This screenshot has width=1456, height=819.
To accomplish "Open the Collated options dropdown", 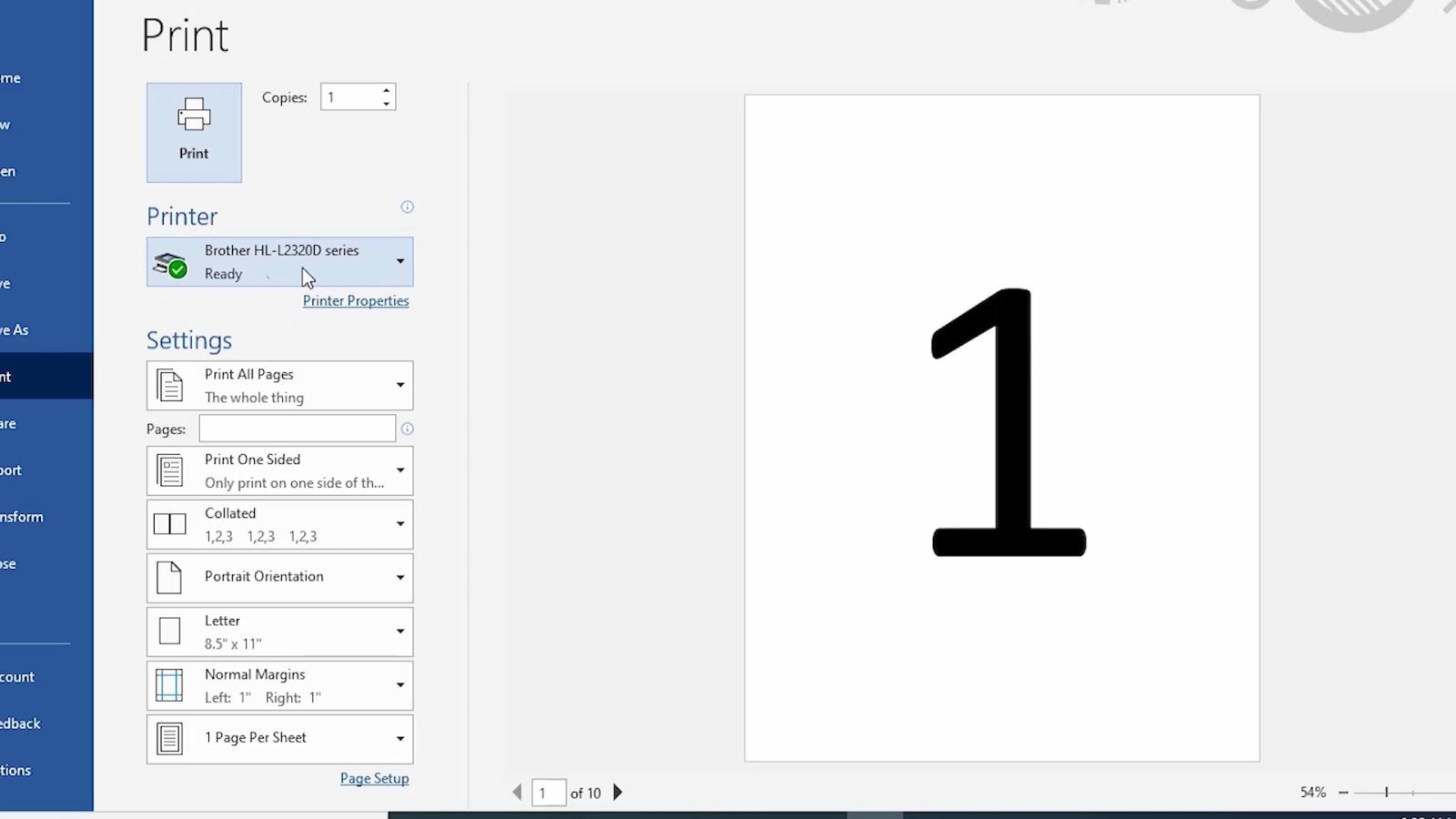I will tap(279, 524).
